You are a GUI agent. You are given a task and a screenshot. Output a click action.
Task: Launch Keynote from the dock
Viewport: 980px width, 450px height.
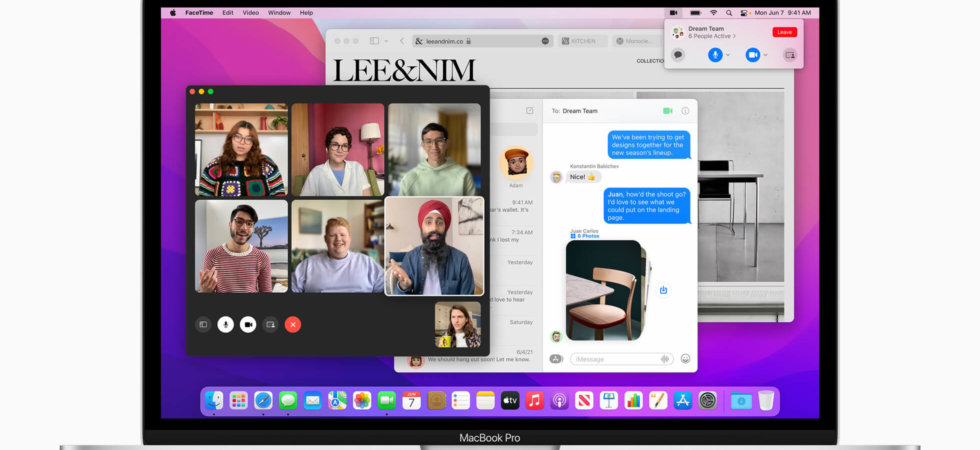609,400
